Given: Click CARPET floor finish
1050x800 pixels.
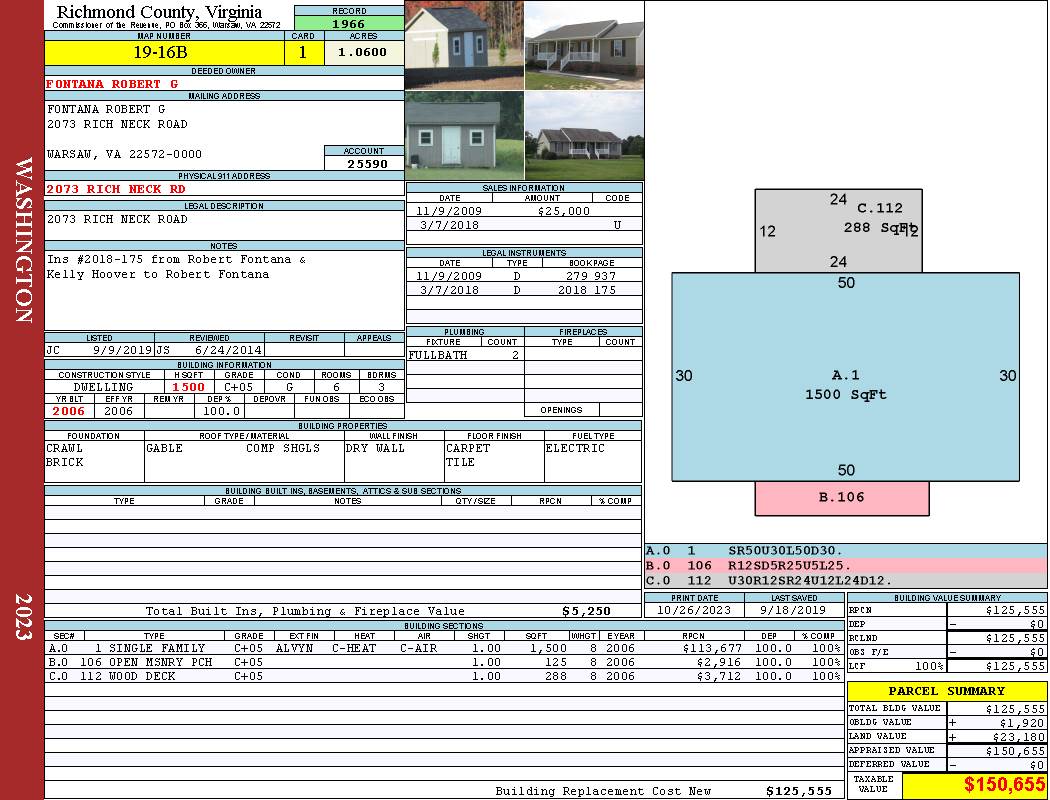Looking at the screenshot, I should 467,448.
